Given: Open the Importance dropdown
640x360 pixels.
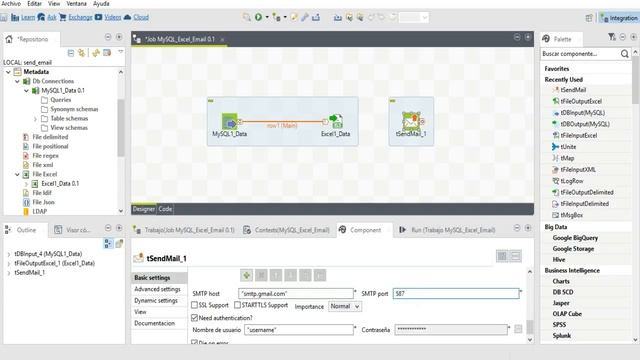Looking at the screenshot, I should click(x=345, y=307).
